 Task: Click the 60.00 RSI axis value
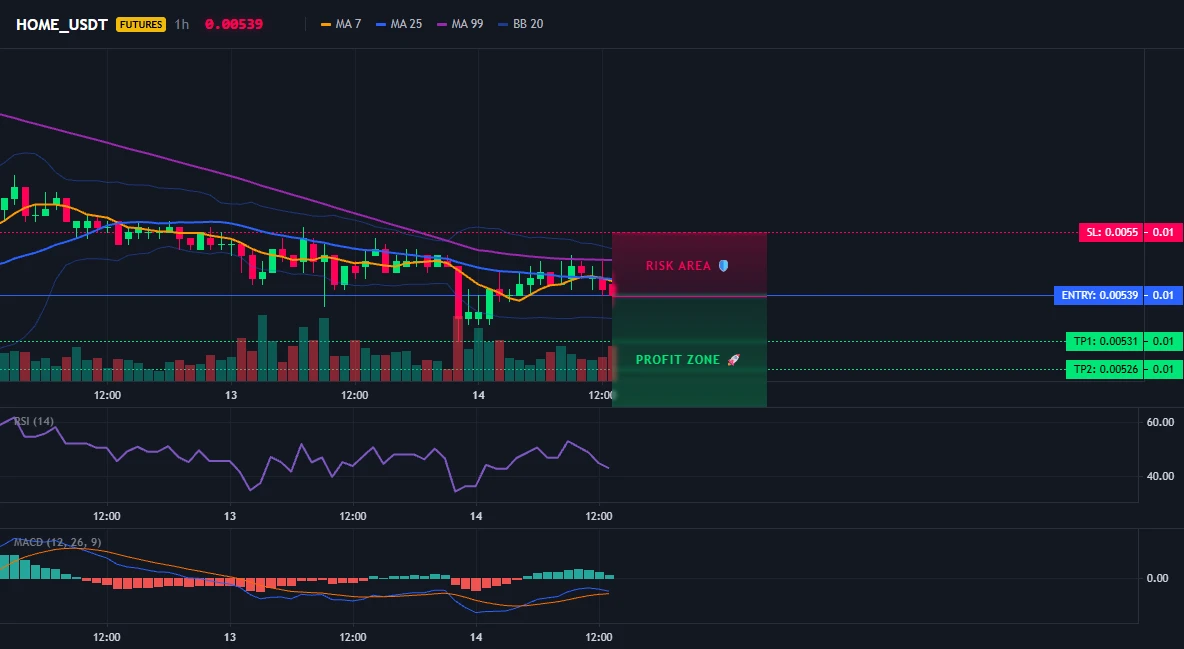pyautogui.click(x=1160, y=422)
